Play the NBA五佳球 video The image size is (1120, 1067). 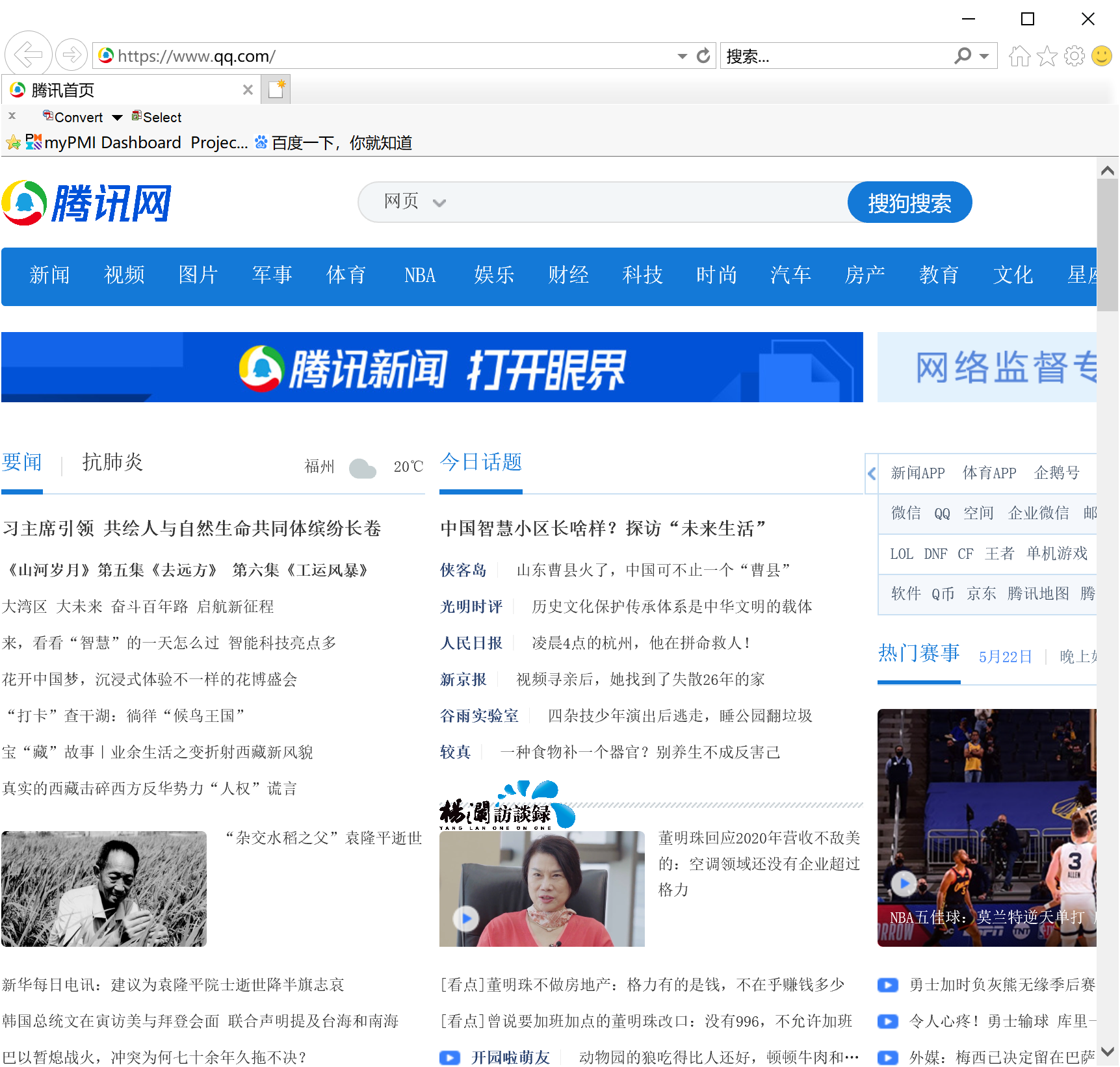pyautogui.click(x=904, y=882)
